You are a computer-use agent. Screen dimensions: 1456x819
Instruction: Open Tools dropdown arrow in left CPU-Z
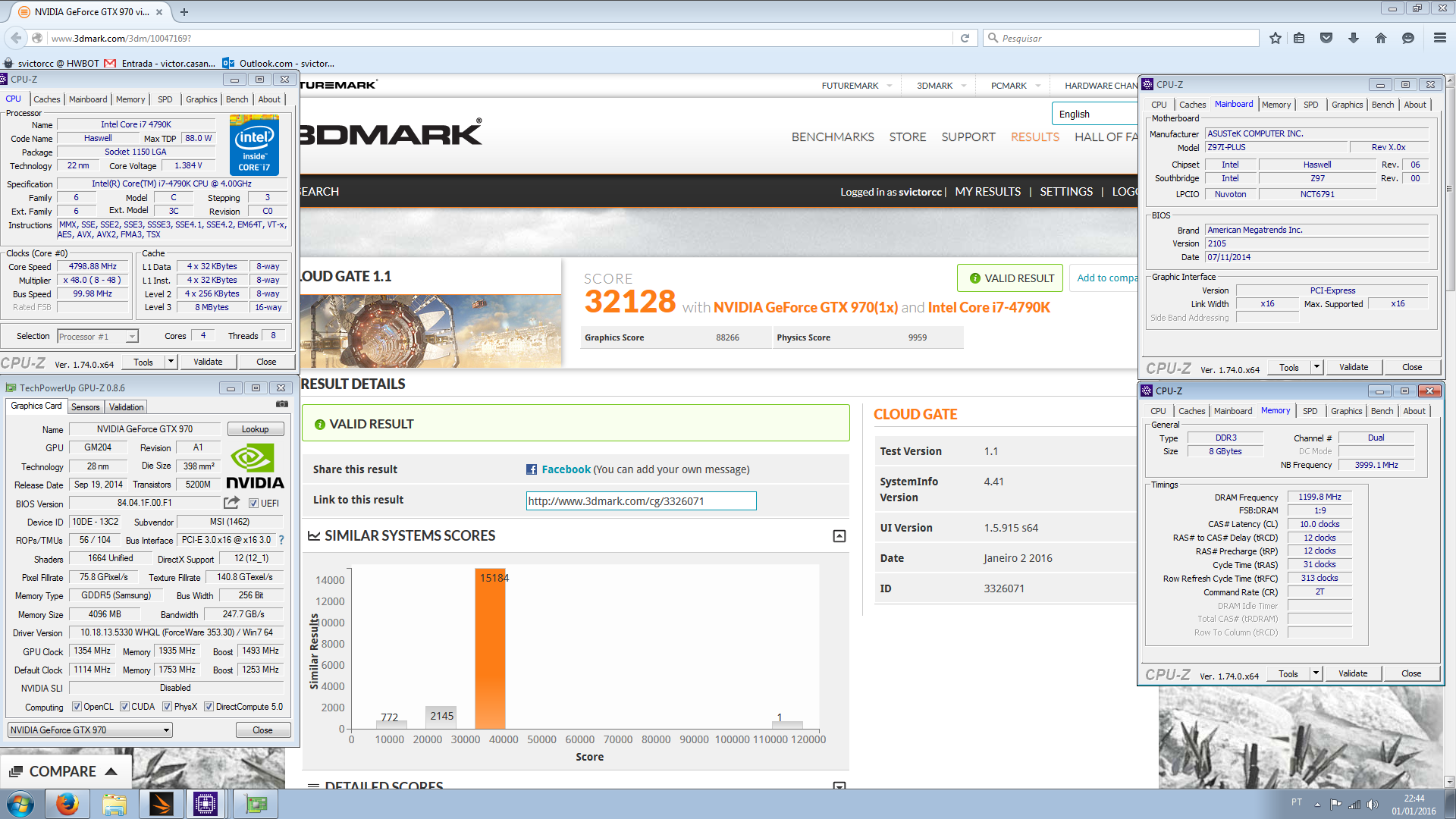[171, 362]
